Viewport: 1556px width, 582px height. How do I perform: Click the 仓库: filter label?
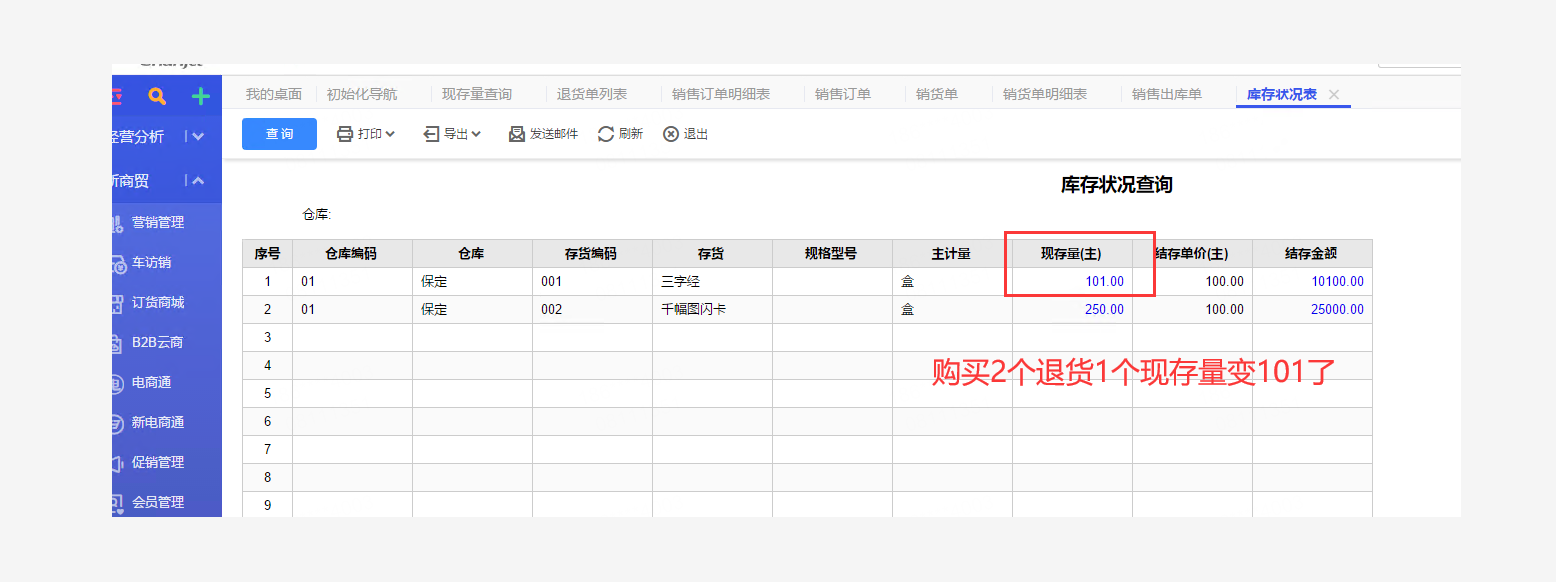pyautogui.click(x=317, y=215)
